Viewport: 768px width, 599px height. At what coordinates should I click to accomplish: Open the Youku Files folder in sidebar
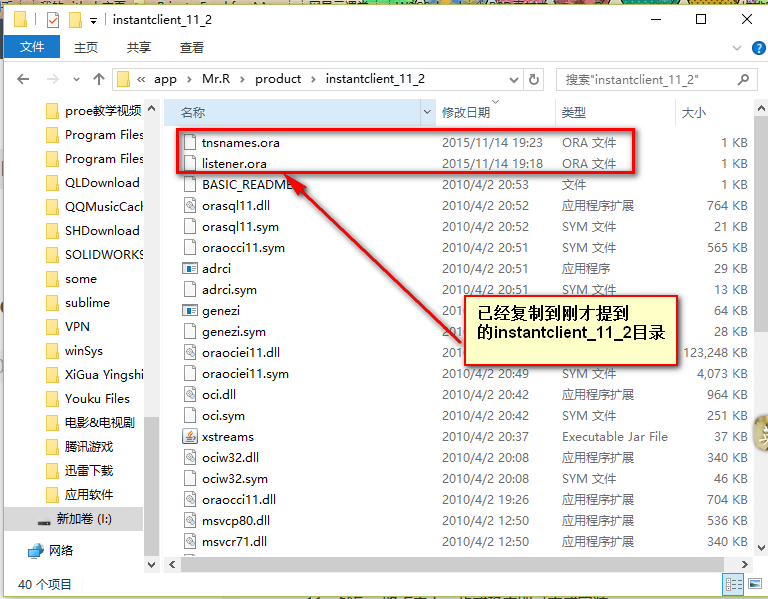tap(88, 399)
